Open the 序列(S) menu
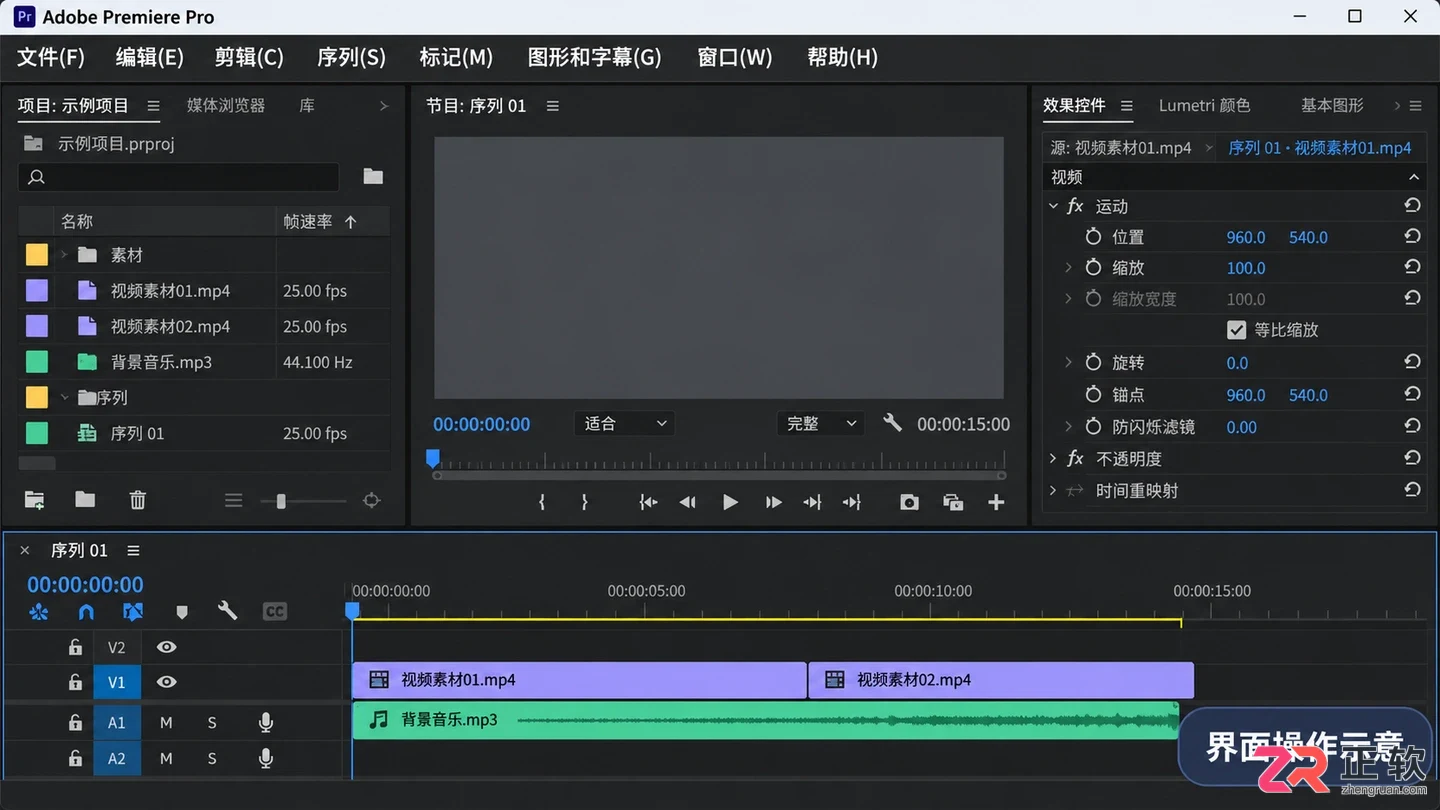This screenshot has height=810, width=1440. point(351,57)
